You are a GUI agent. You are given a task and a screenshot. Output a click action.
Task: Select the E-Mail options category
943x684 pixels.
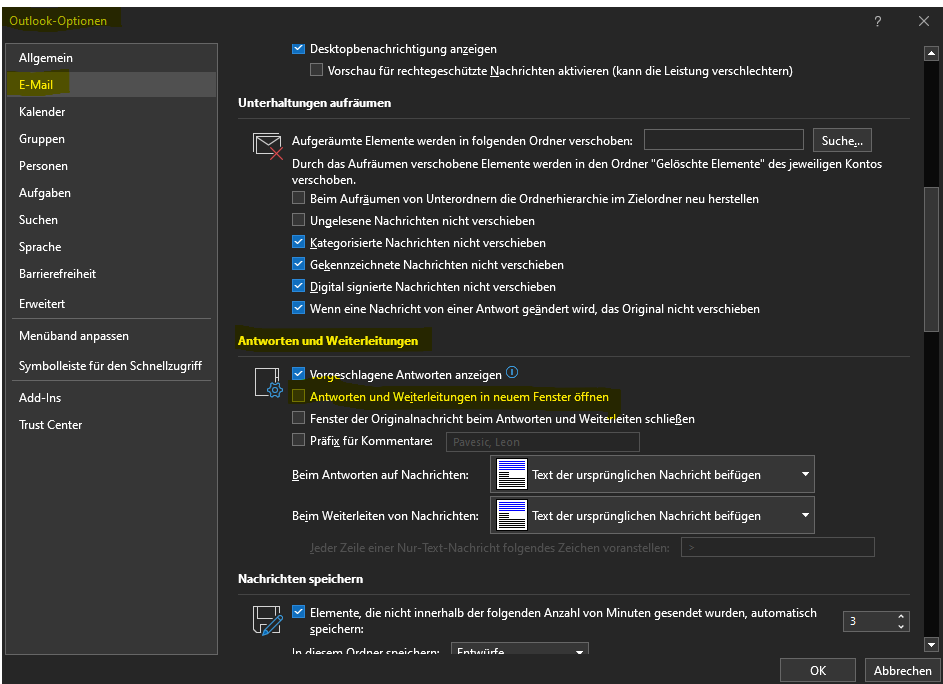tap(111, 85)
